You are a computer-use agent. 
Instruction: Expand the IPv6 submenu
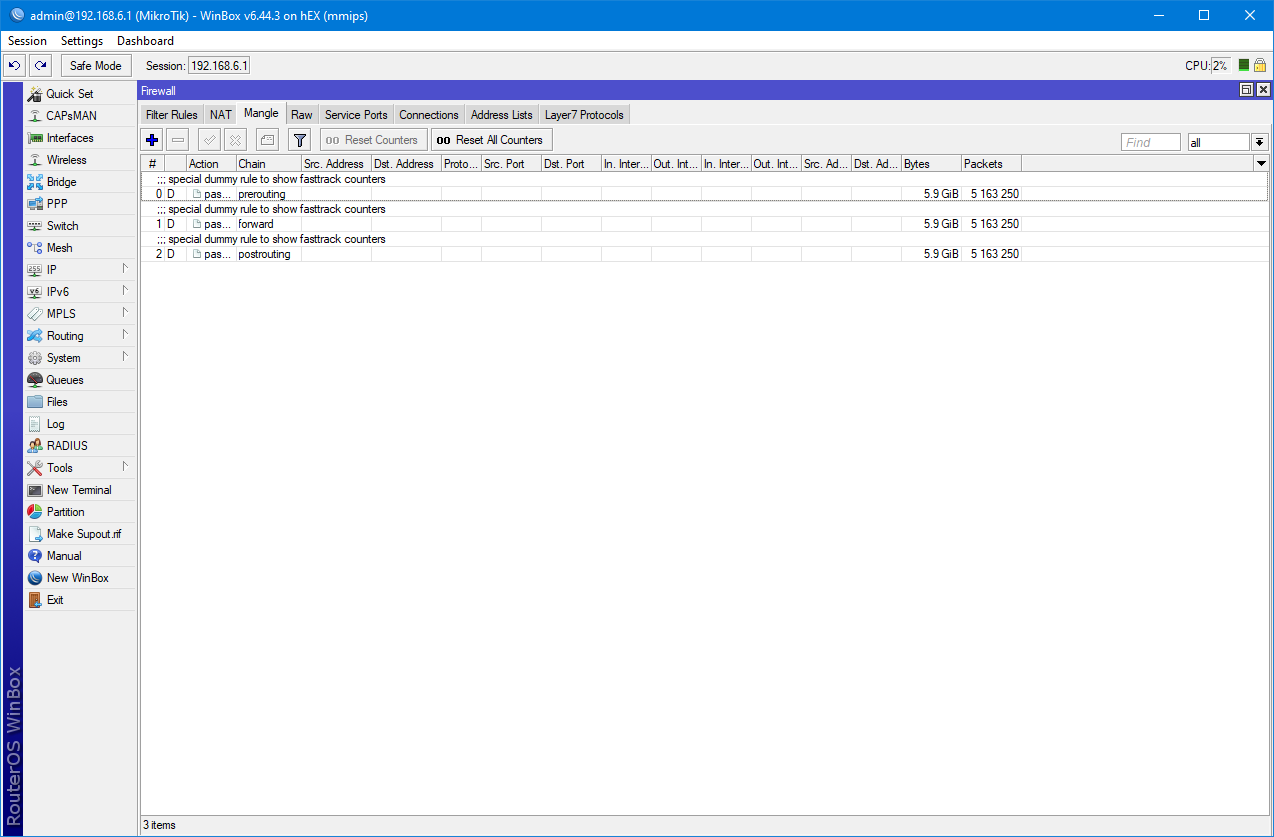[x=80, y=292]
